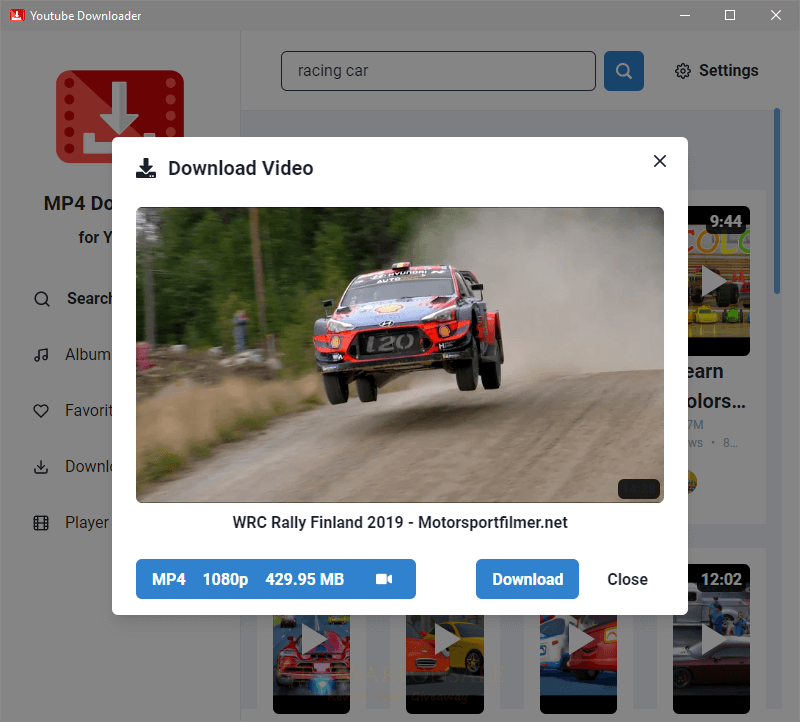Maximize the Youtube Downloader window
800x722 pixels.
click(x=730, y=15)
